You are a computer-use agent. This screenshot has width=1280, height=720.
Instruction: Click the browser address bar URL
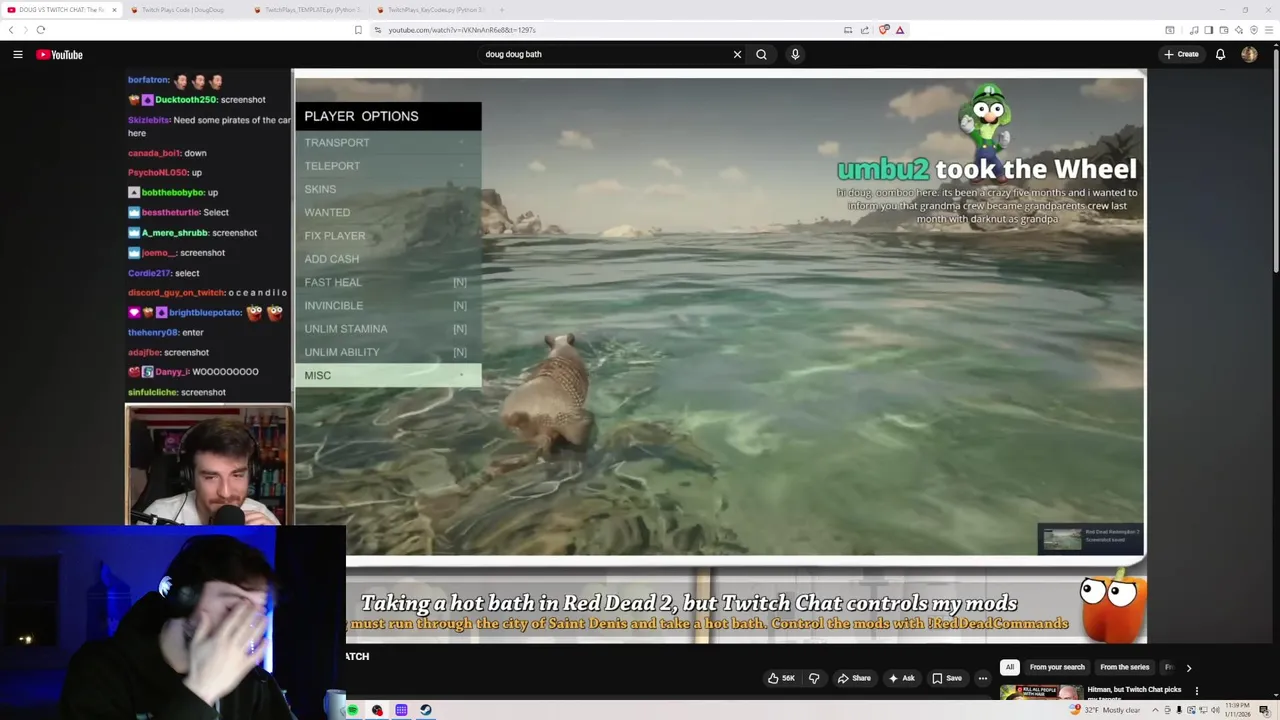tap(462, 30)
